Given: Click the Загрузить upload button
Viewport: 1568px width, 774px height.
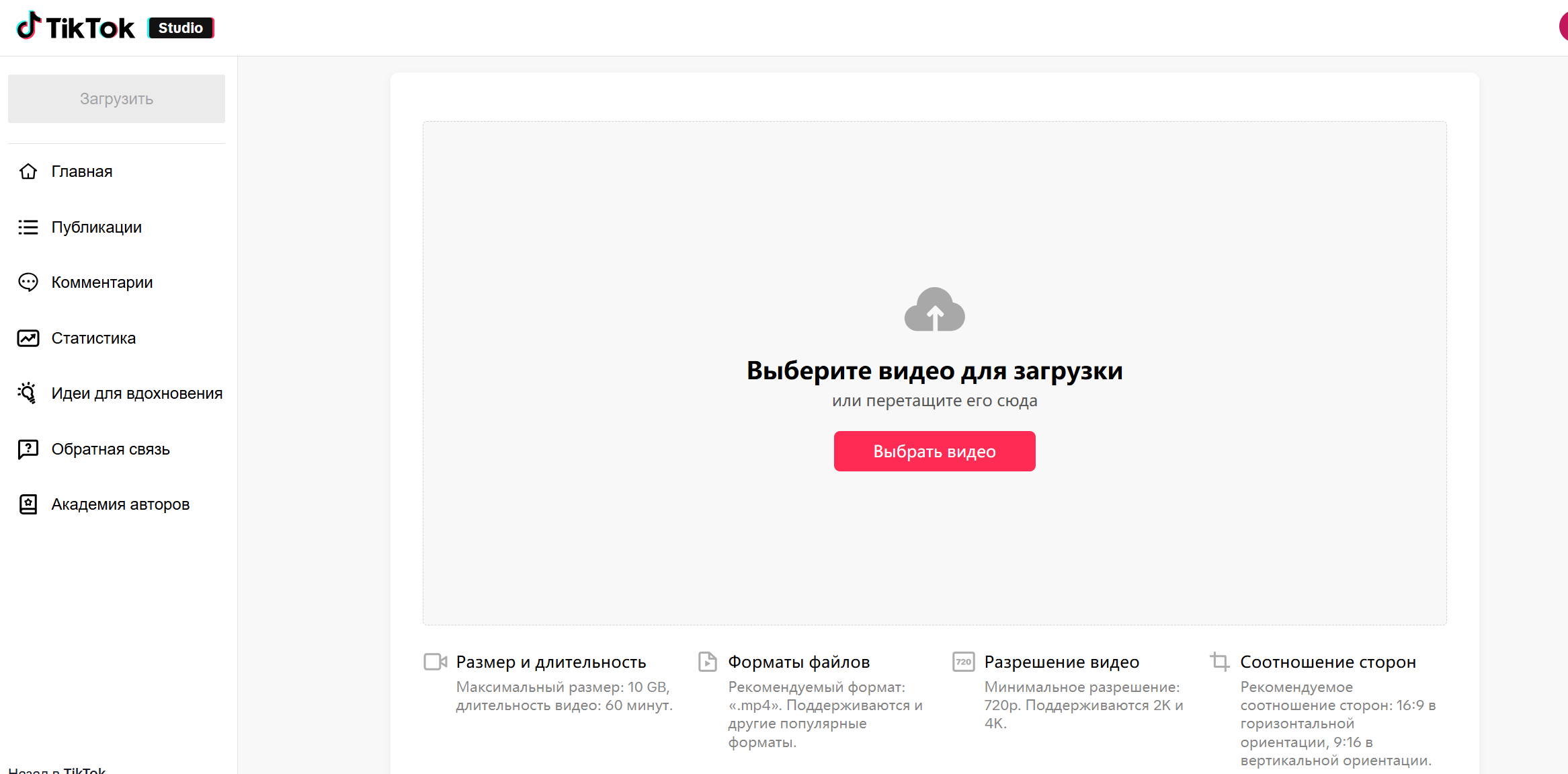Looking at the screenshot, I should coord(116,99).
